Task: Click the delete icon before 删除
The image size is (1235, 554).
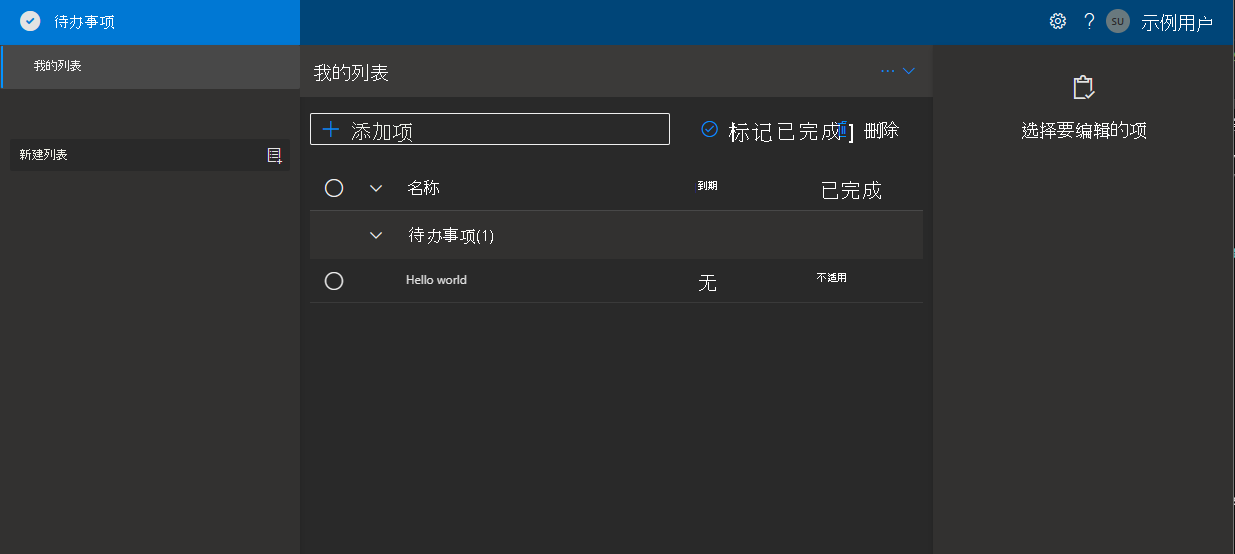Action: coord(846,130)
